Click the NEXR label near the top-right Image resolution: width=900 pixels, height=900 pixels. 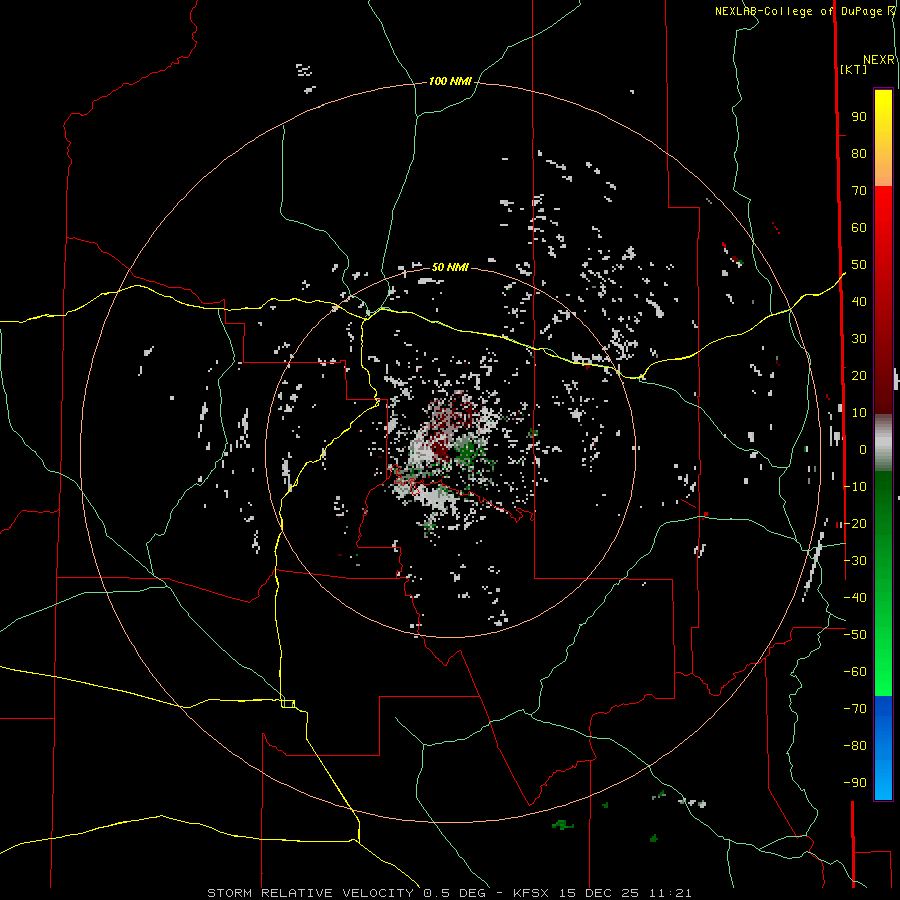[x=879, y=60]
